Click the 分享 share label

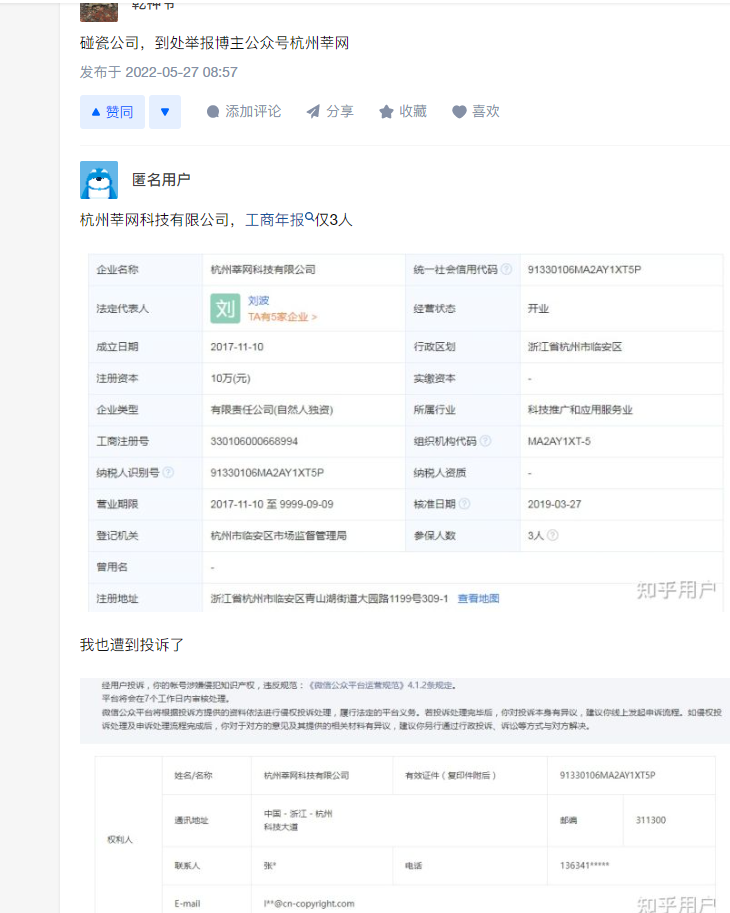340,111
